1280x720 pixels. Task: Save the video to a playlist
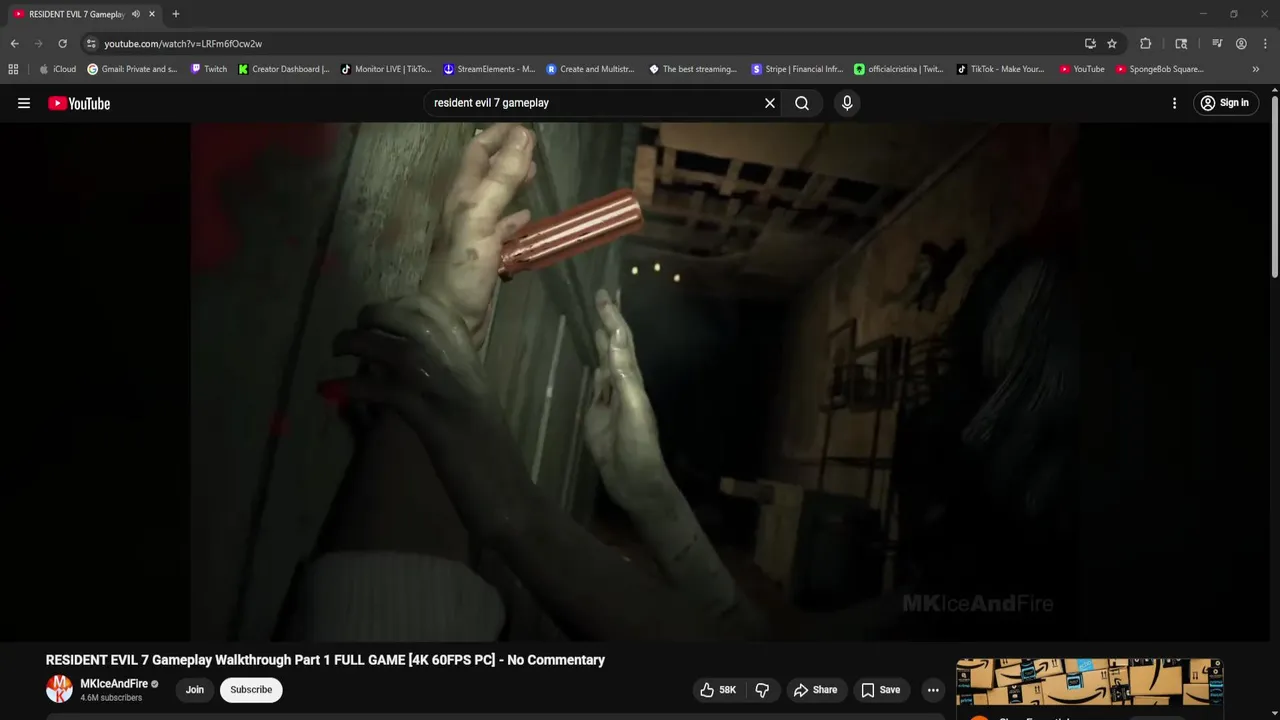881,690
